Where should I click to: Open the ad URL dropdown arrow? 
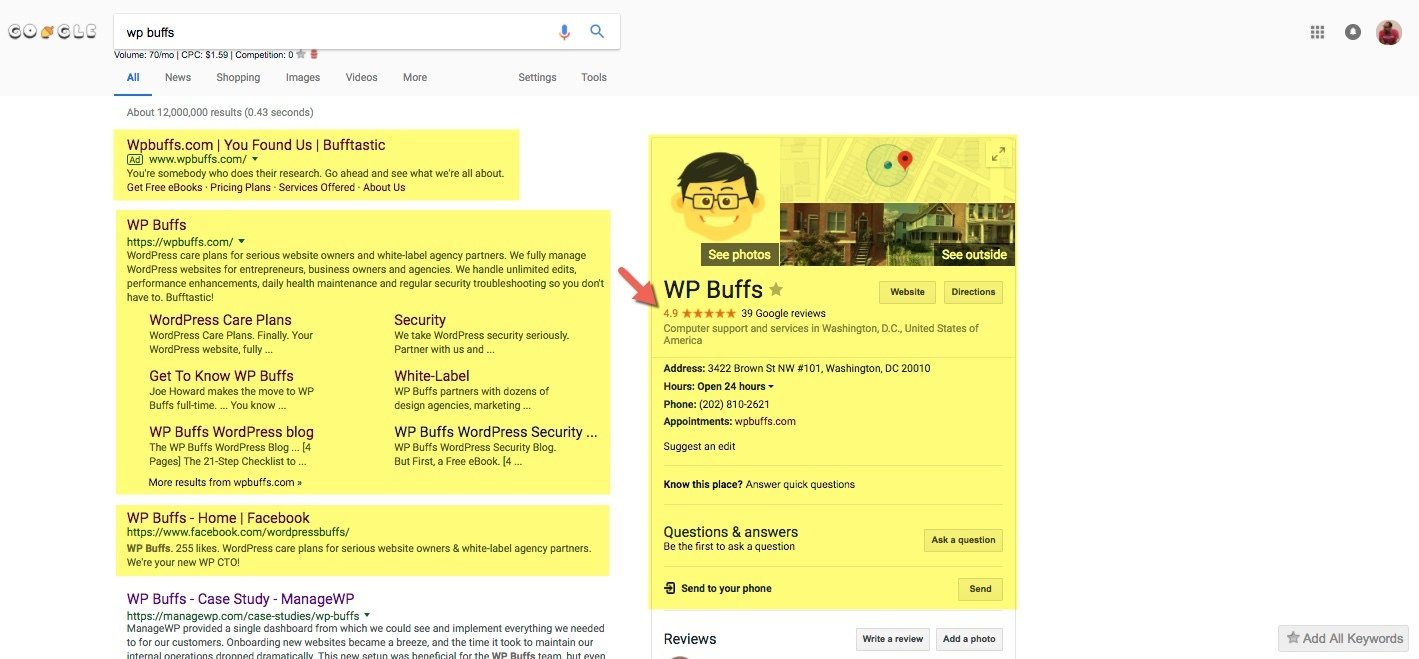(x=255, y=159)
